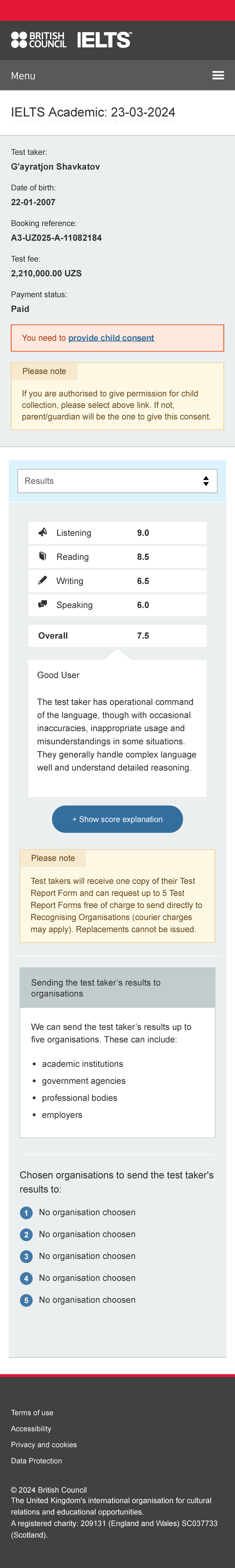Expand the Show score explanation section
Image resolution: width=235 pixels, height=1568 pixels.
(x=117, y=819)
